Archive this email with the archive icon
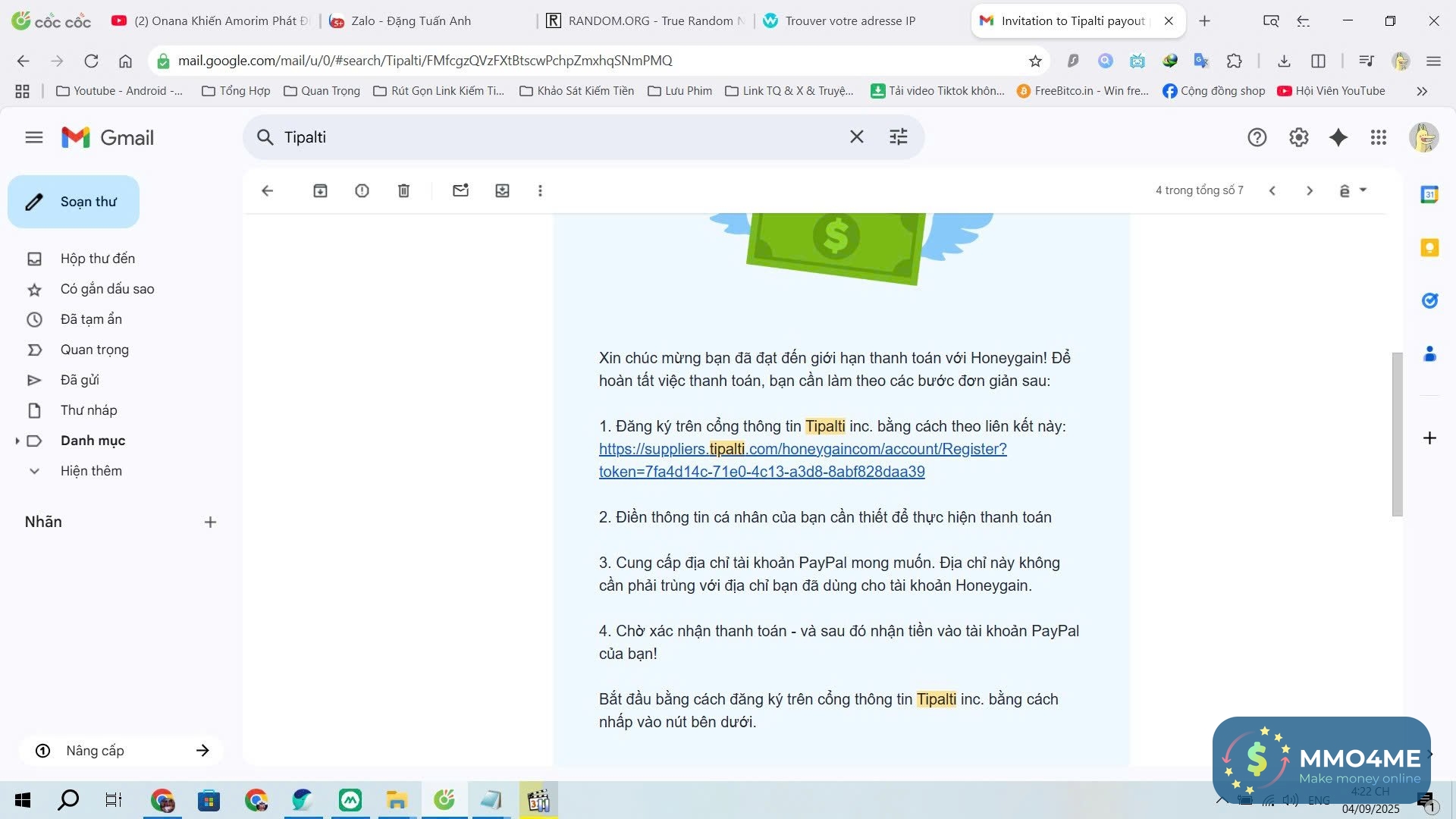This screenshot has height=819, width=1456. (x=320, y=190)
